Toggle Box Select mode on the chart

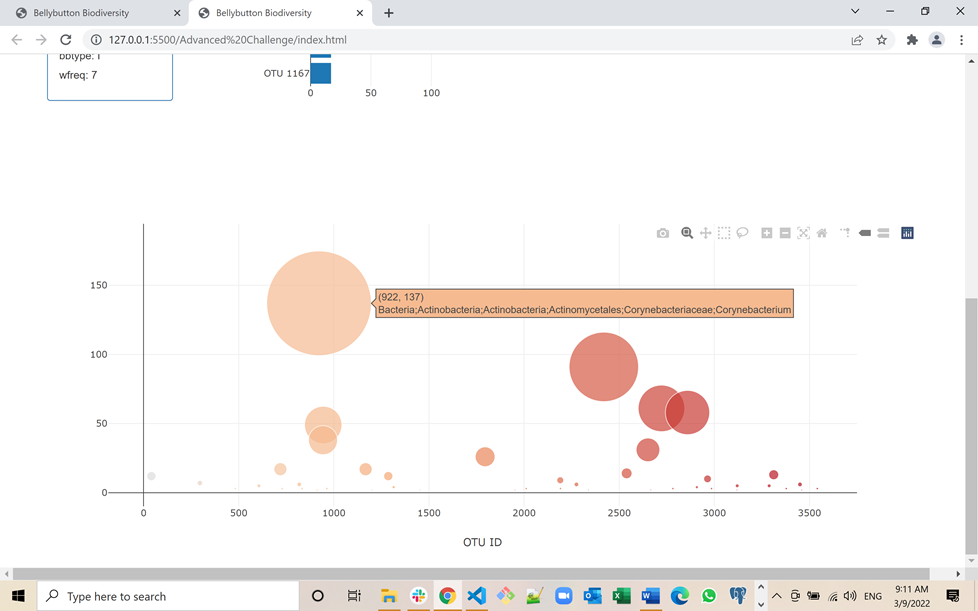click(x=724, y=232)
